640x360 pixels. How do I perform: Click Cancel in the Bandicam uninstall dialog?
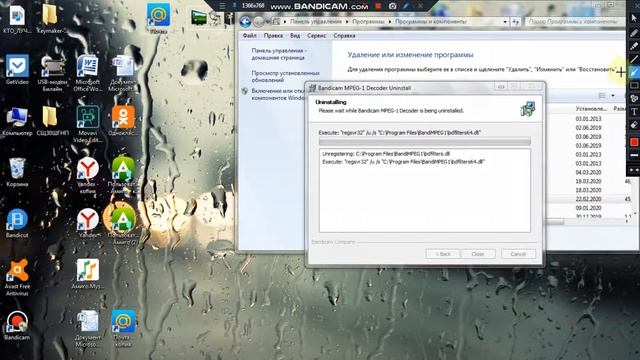[518, 254]
